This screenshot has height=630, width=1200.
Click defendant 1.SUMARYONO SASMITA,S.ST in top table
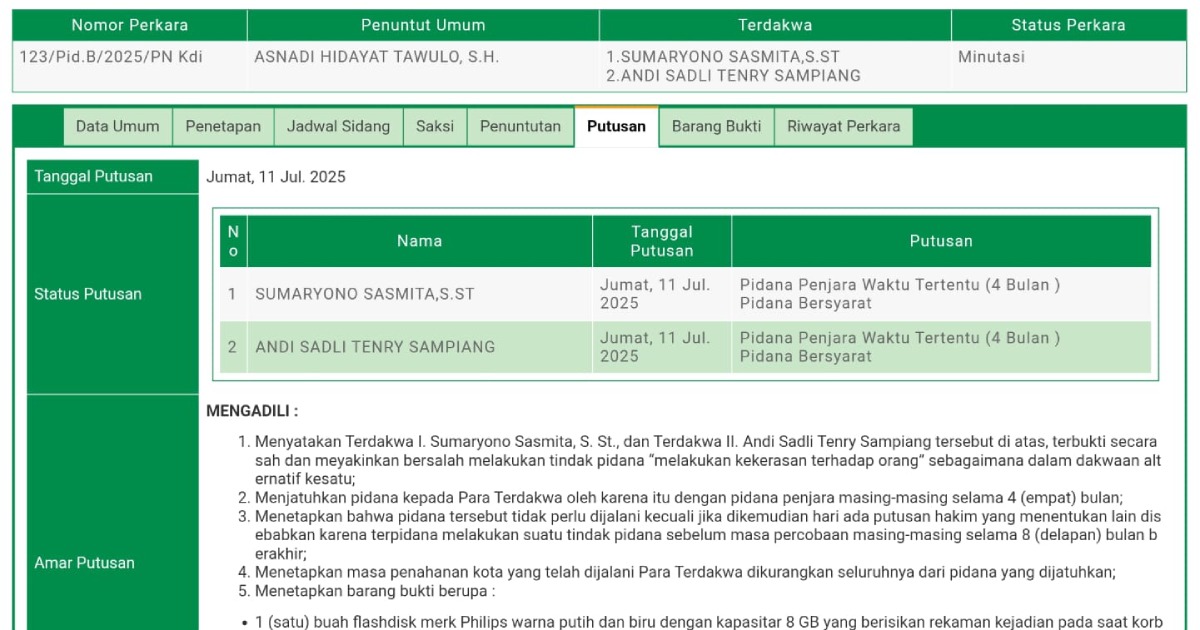pyautogui.click(x=722, y=57)
